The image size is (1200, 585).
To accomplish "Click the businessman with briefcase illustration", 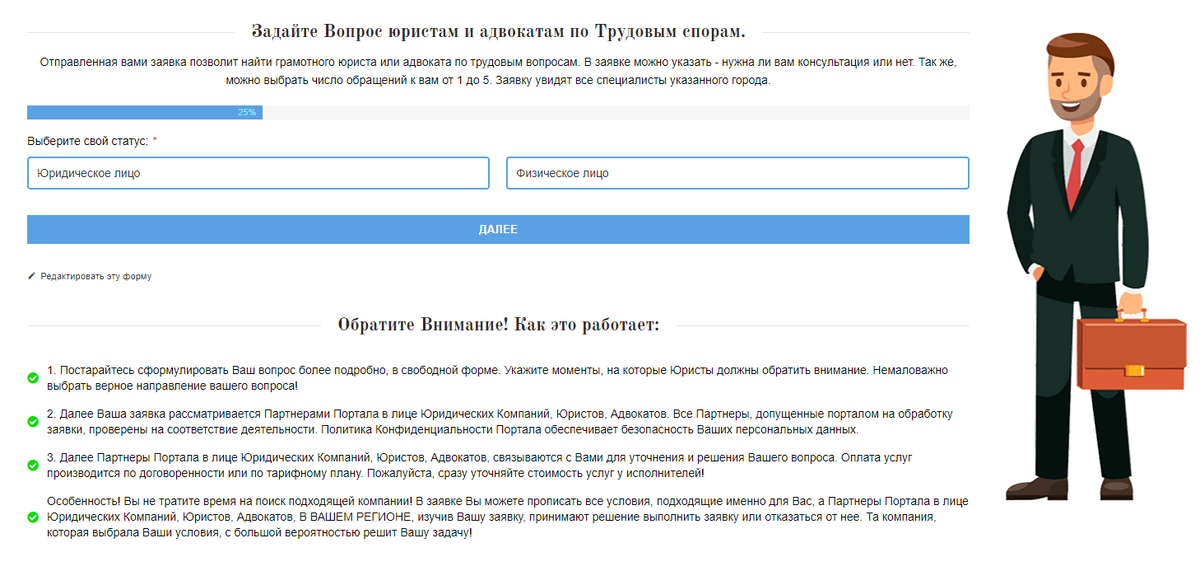I will [x=1094, y=265].
